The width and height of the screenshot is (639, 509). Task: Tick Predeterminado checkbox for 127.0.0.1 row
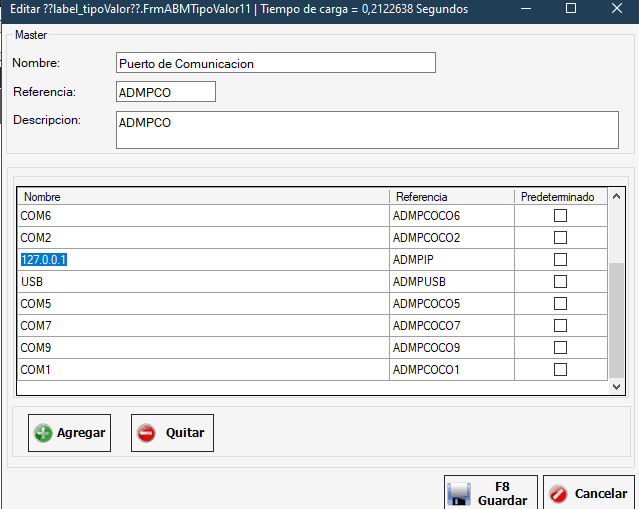pos(560,260)
